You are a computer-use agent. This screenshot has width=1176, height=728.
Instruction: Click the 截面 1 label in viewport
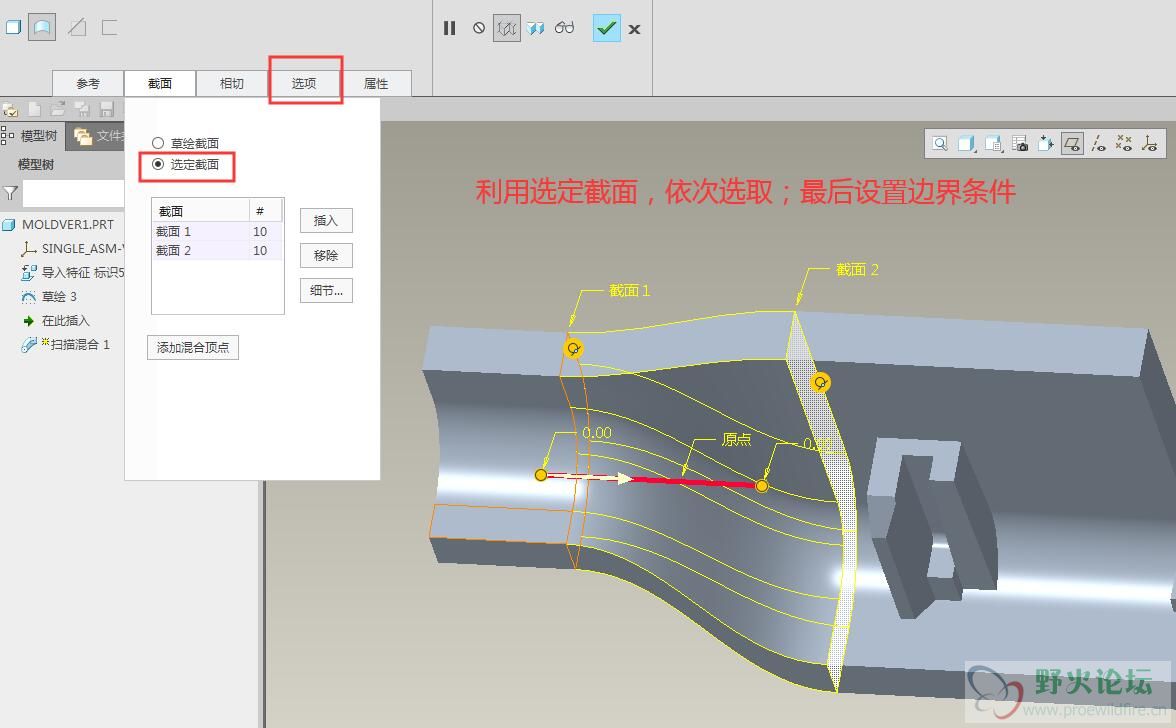point(629,290)
